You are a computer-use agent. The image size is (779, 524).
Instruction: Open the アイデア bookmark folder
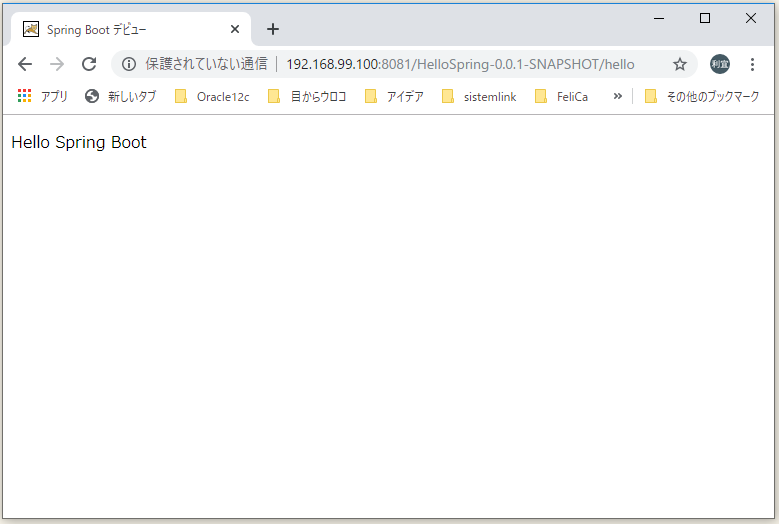coord(394,96)
